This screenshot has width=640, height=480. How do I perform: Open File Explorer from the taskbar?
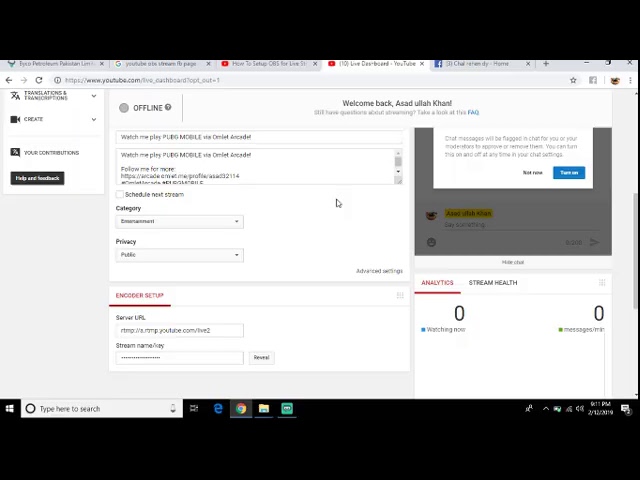click(x=264, y=408)
